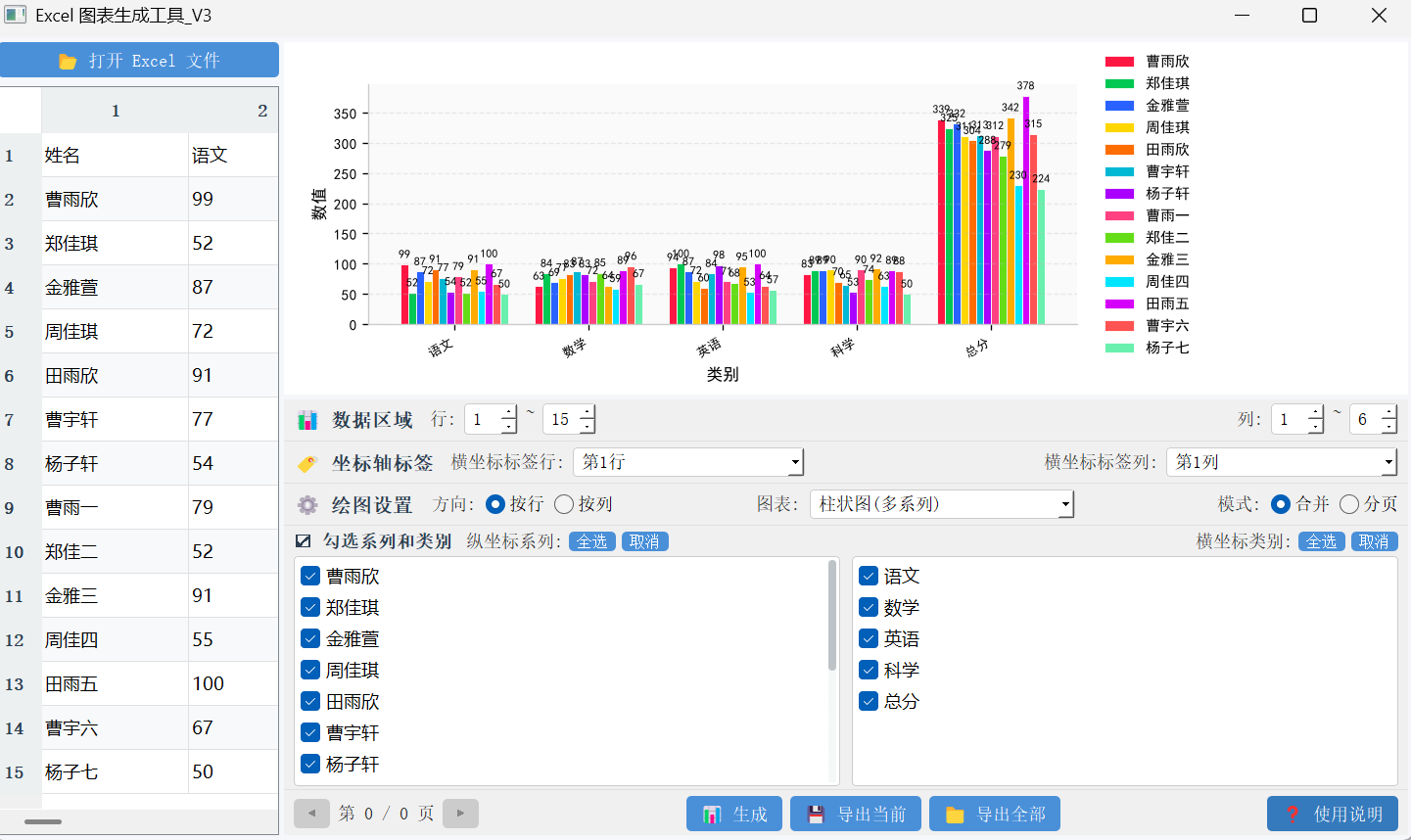Click the end column field showing 6
1411x840 pixels.
pyautogui.click(x=1365, y=420)
